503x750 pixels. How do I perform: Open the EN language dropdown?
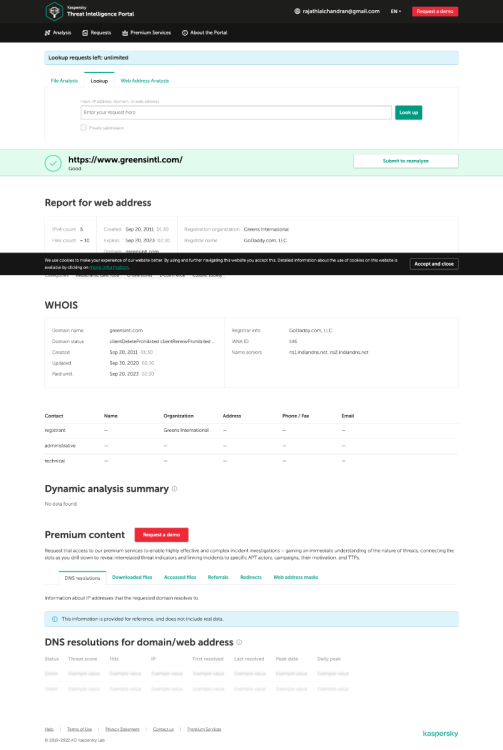(x=395, y=11)
